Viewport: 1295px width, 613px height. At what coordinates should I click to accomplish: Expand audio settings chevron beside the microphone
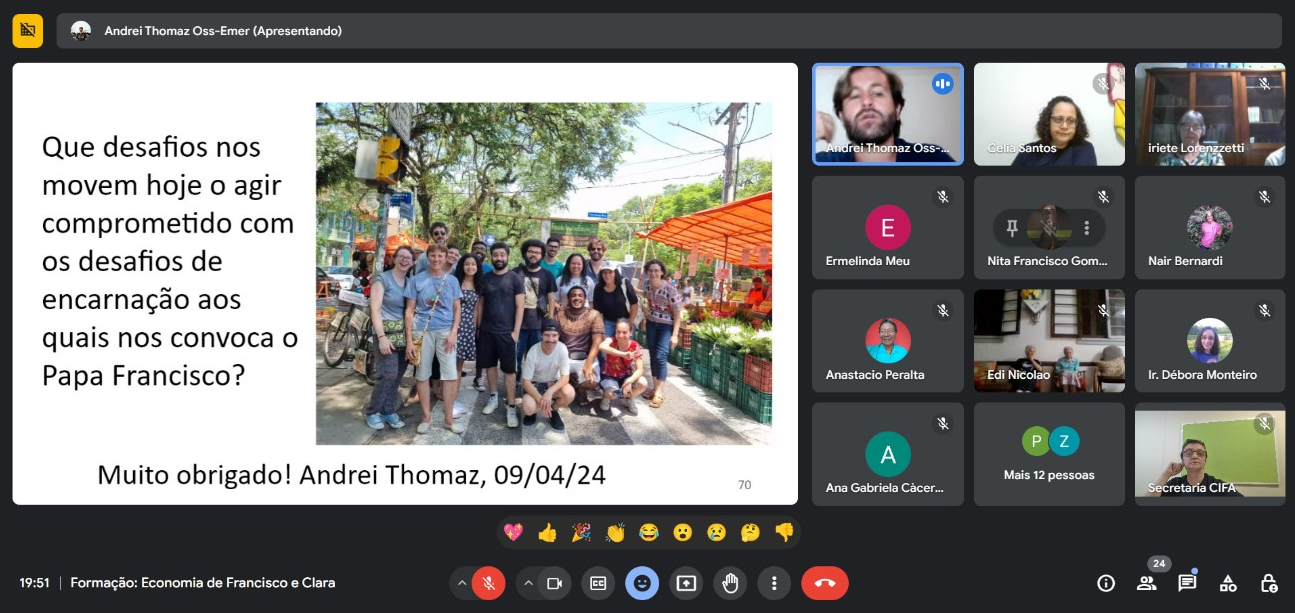[x=461, y=583]
